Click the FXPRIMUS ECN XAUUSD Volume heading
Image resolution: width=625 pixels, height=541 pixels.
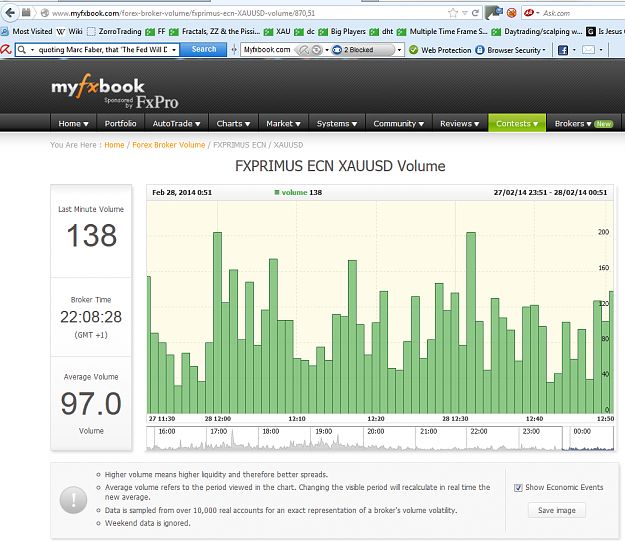[x=340, y=166]
